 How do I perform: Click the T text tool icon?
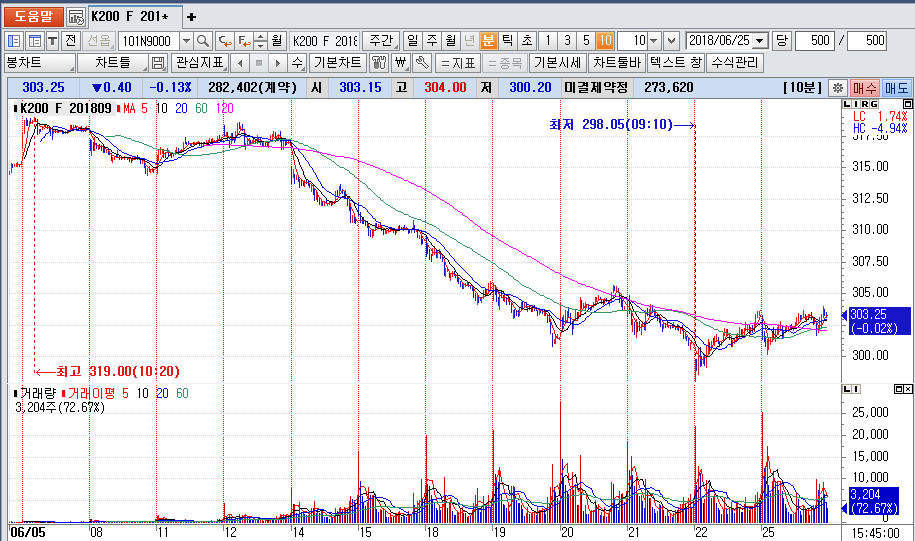[51, 41]
